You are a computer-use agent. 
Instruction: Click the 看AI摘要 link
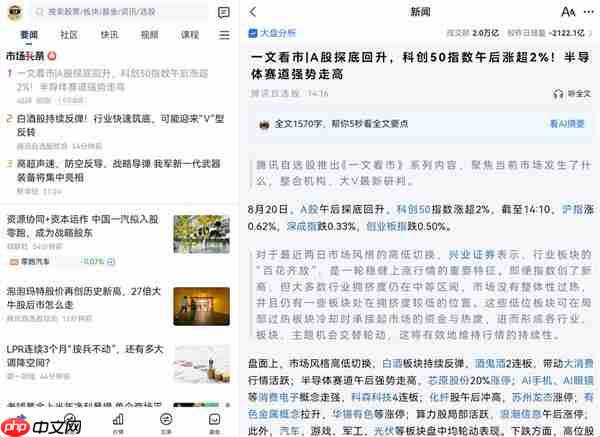[x=567, y=124]
